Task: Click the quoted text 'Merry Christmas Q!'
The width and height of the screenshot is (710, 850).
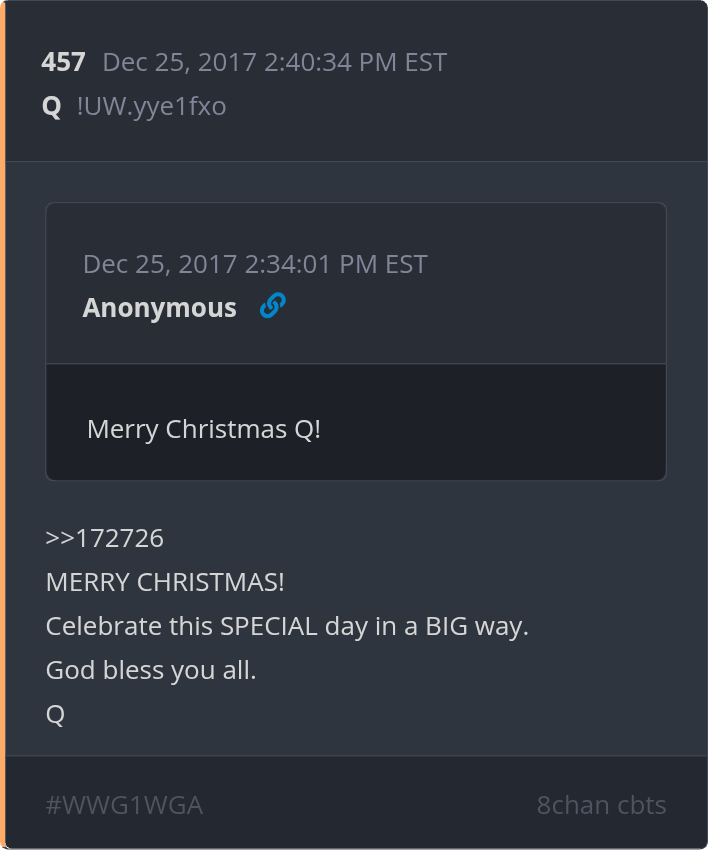Action: pyautogui.click(x=204, y=429)
